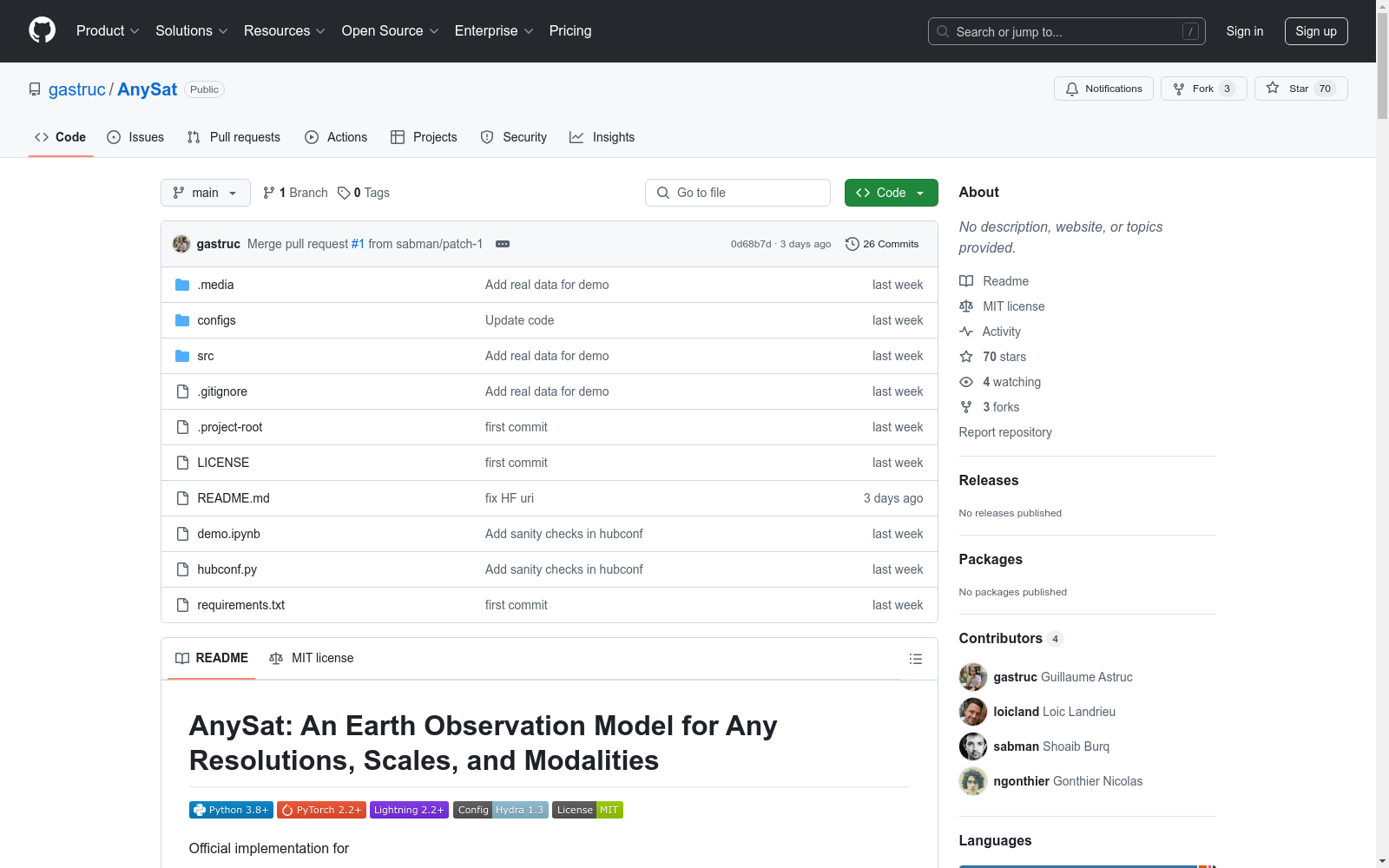Click the repository icon beside gastruc

click(35, 89)
